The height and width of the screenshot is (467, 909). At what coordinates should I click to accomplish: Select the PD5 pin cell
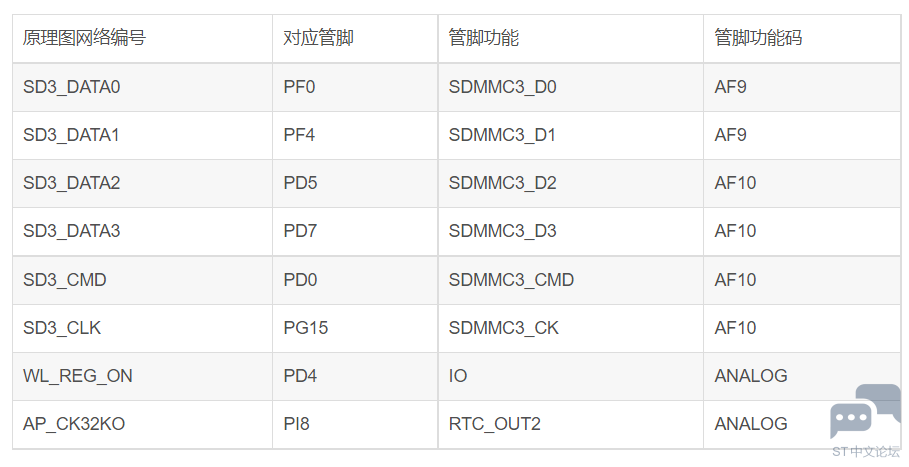point(355,183)
